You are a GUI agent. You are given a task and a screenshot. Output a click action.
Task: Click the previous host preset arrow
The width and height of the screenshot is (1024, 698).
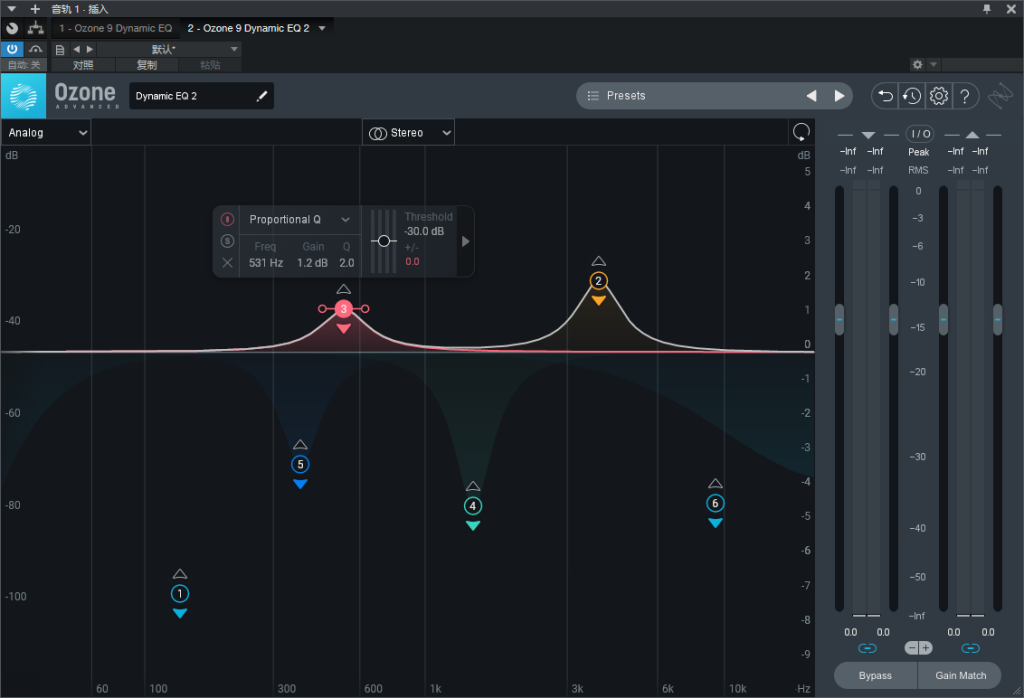click(x=76, y=49)
